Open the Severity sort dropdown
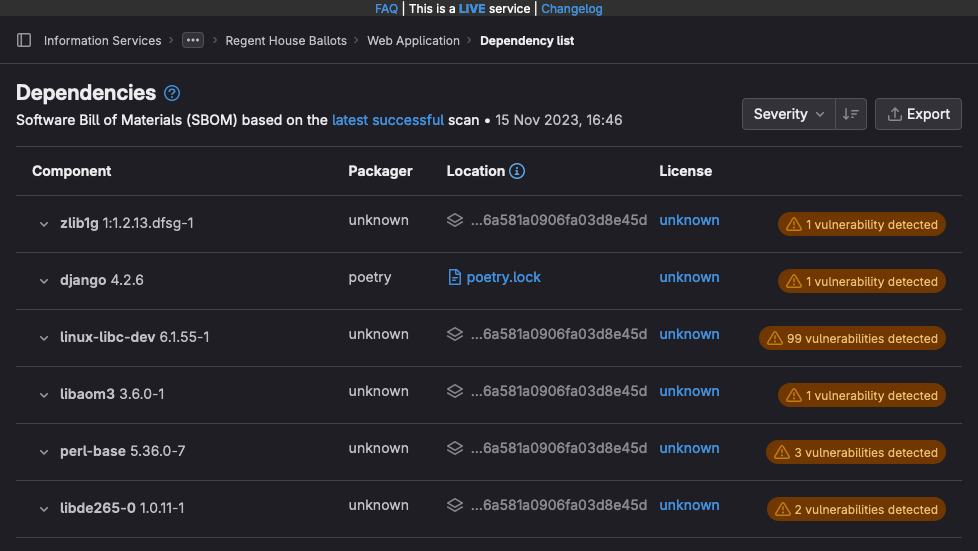Screen dimensions: 978x551 tap(788, 114)
